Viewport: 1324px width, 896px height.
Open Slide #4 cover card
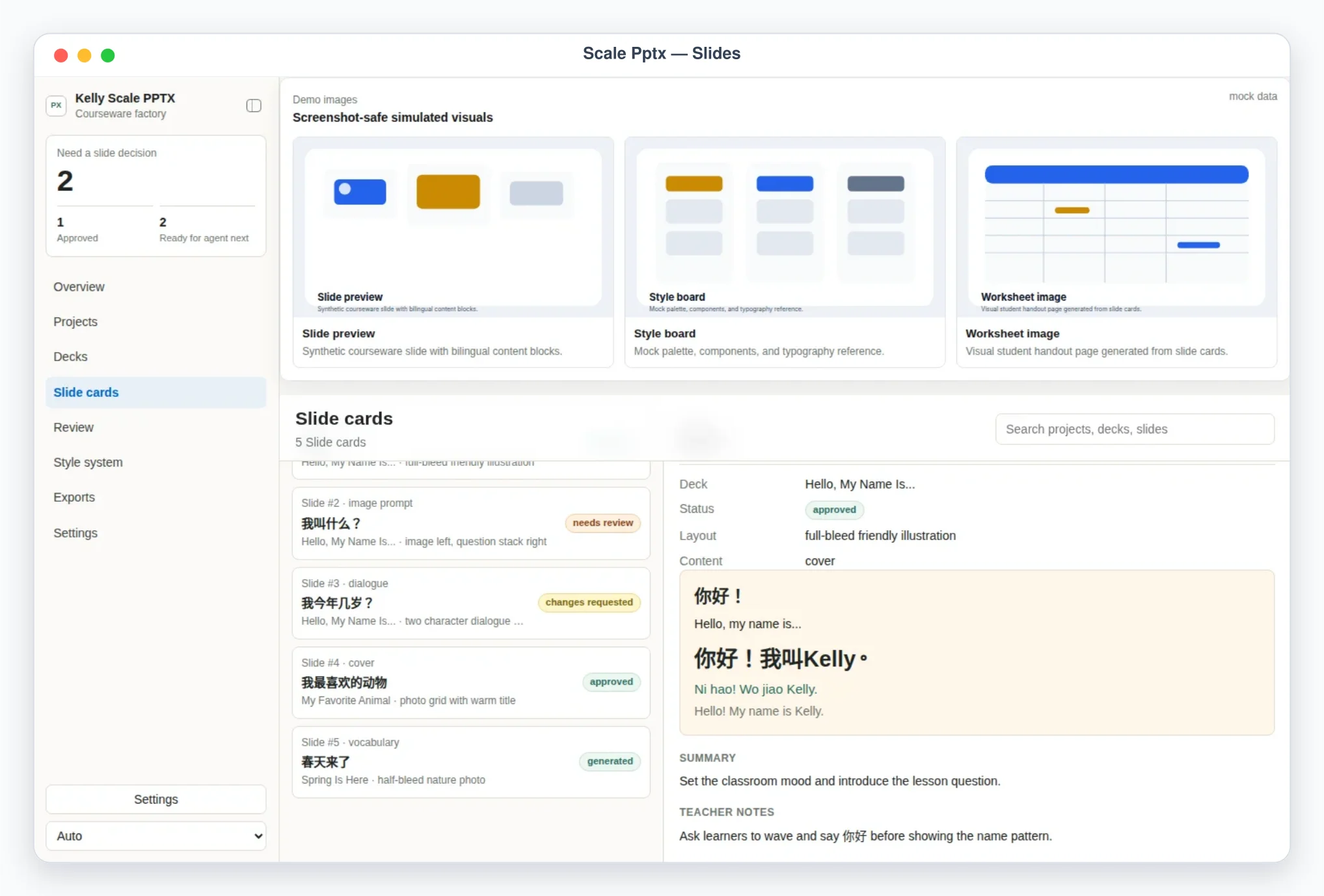point(471,683)
